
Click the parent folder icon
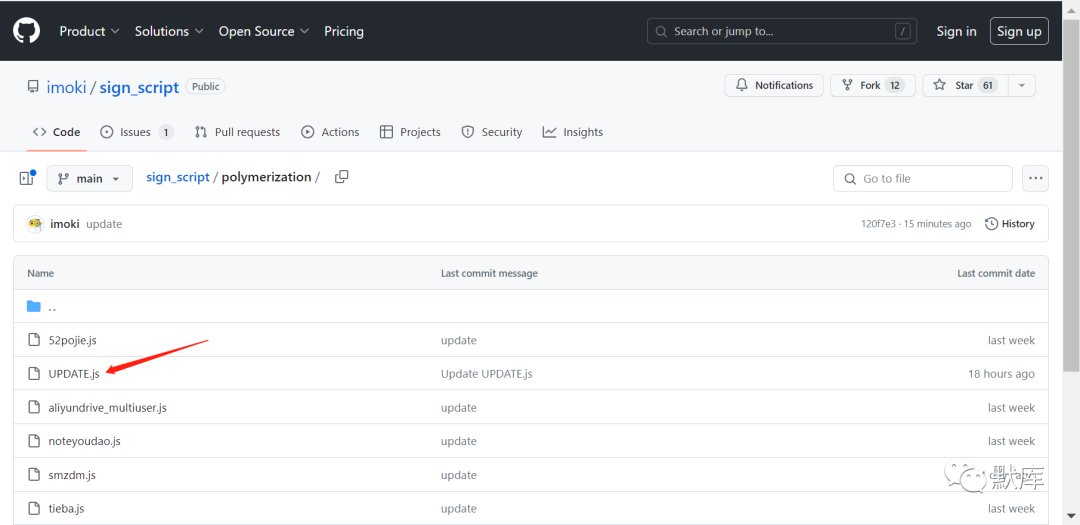click(x=34, y=307)
